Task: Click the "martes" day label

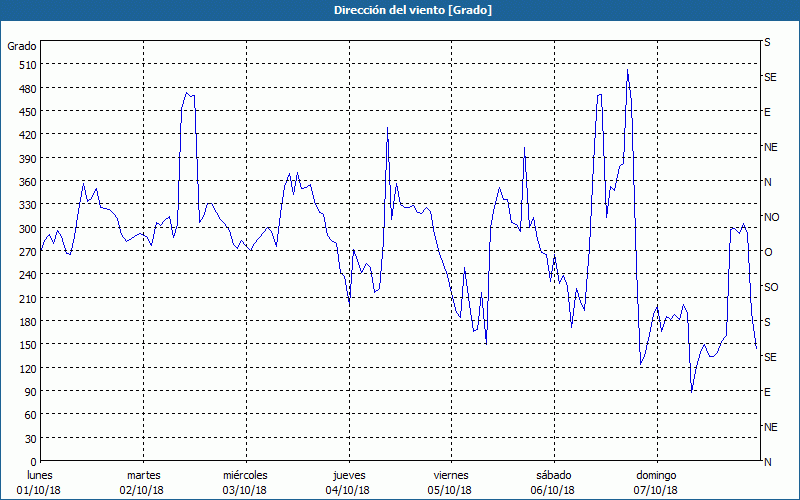Action: 143,476
